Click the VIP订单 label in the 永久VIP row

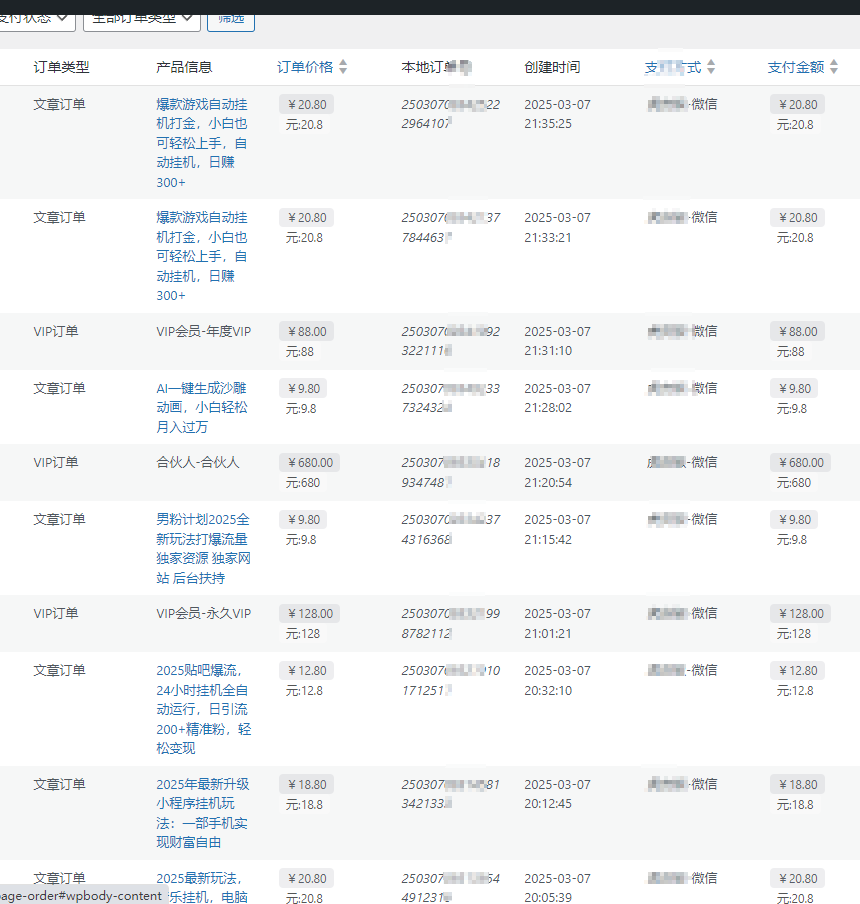[x=56, y=613]
